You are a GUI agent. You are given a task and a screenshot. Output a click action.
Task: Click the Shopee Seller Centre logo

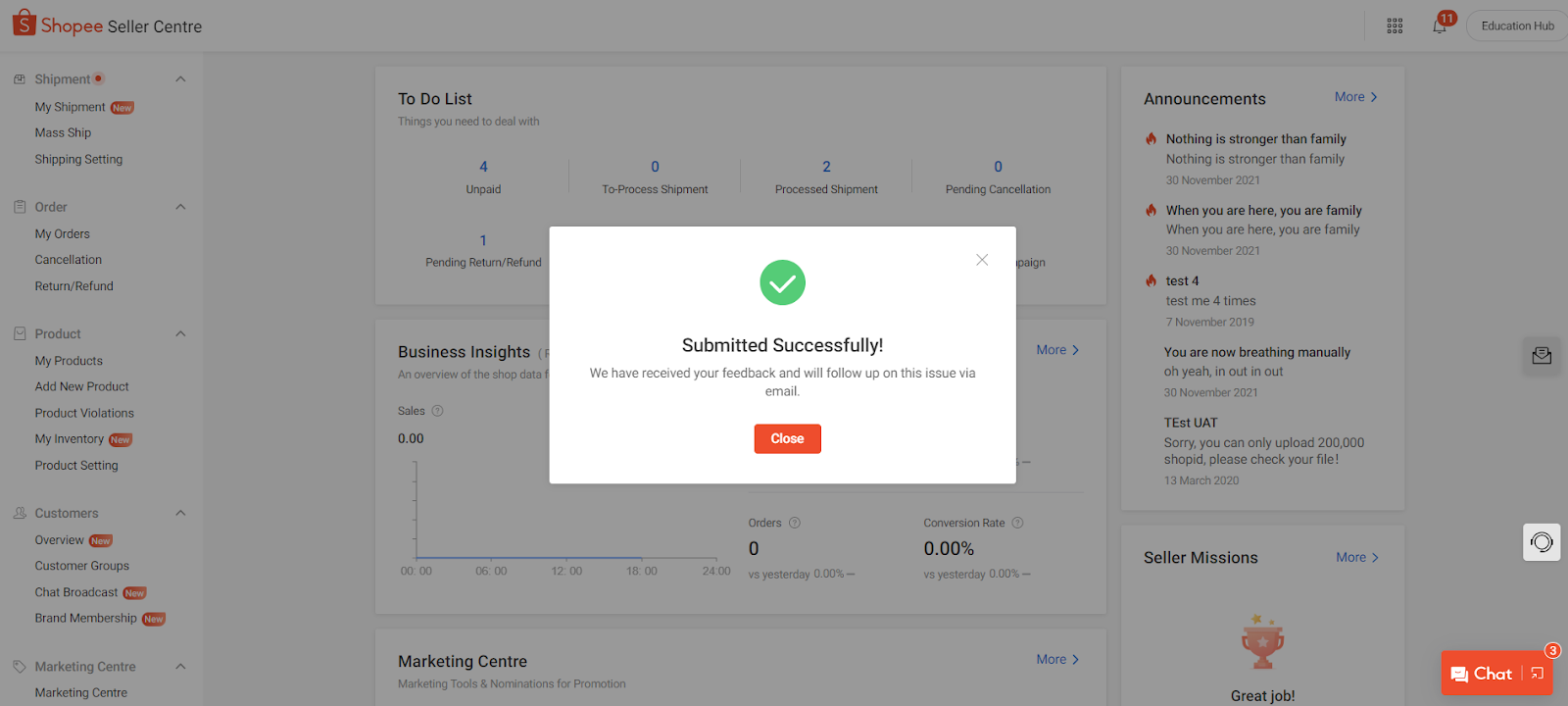106,25
